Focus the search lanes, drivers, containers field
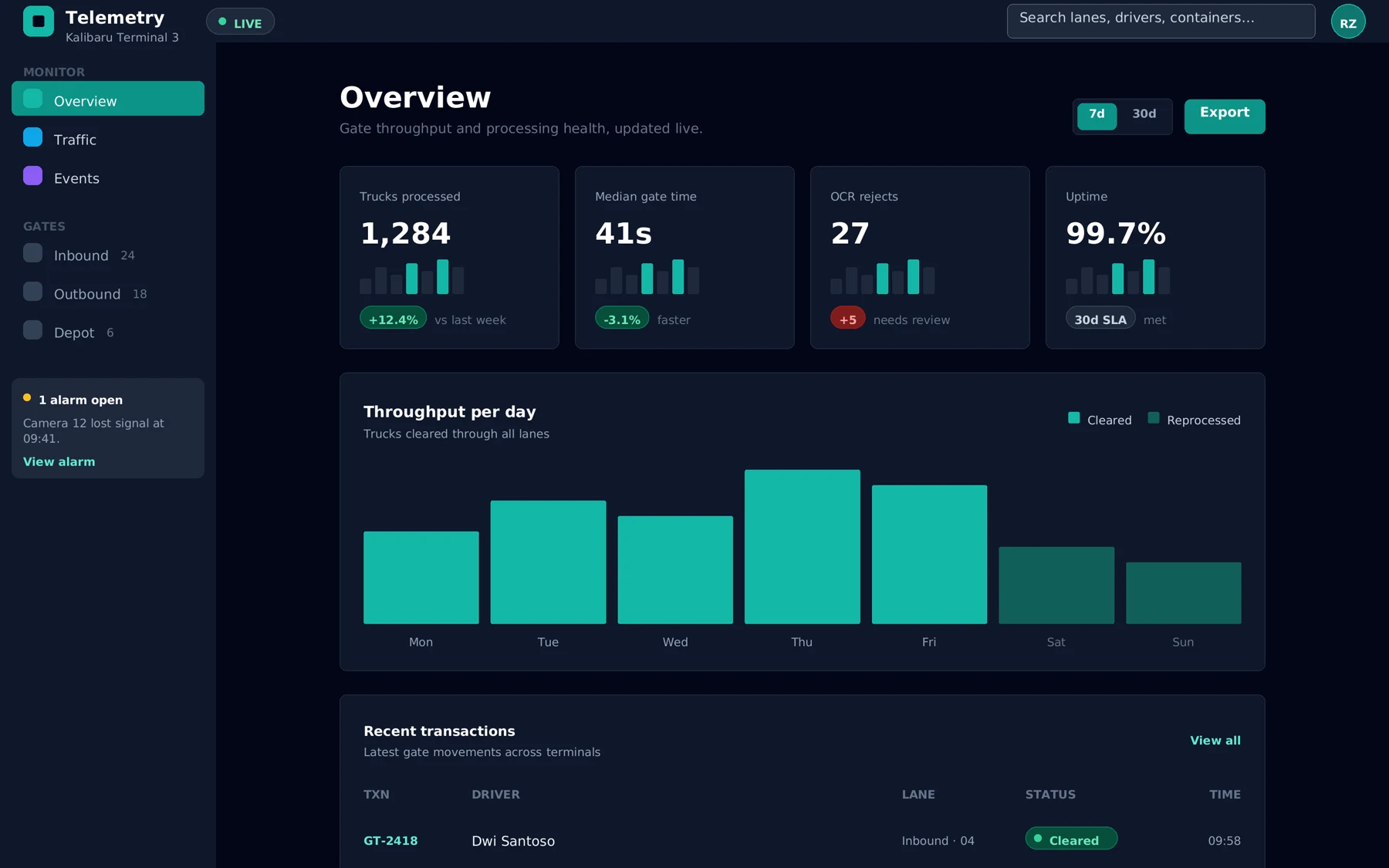 (x=1161, y=22)
